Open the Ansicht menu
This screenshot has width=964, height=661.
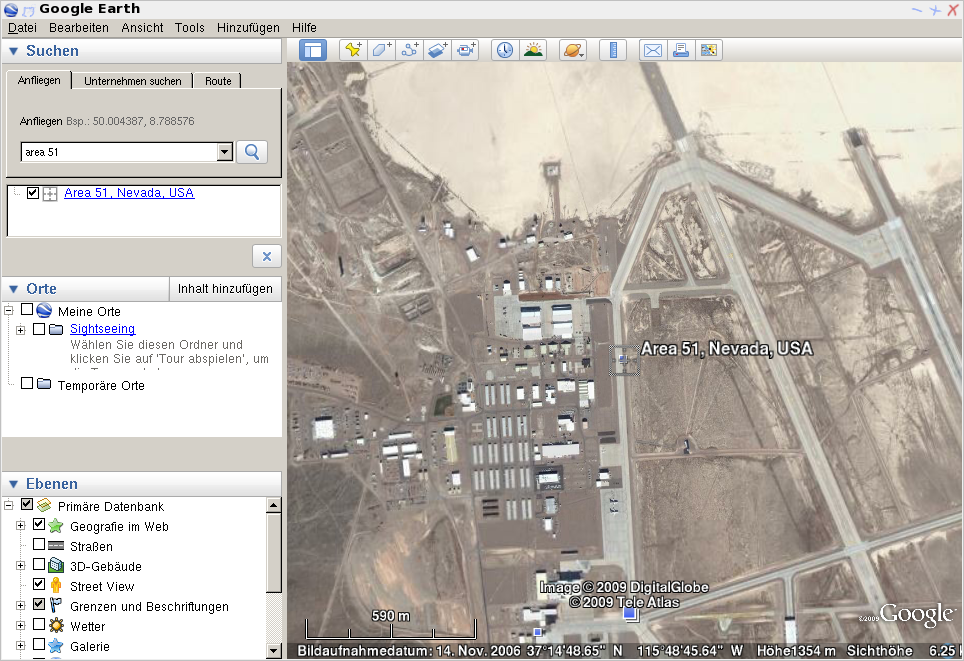tap(142, 28)
